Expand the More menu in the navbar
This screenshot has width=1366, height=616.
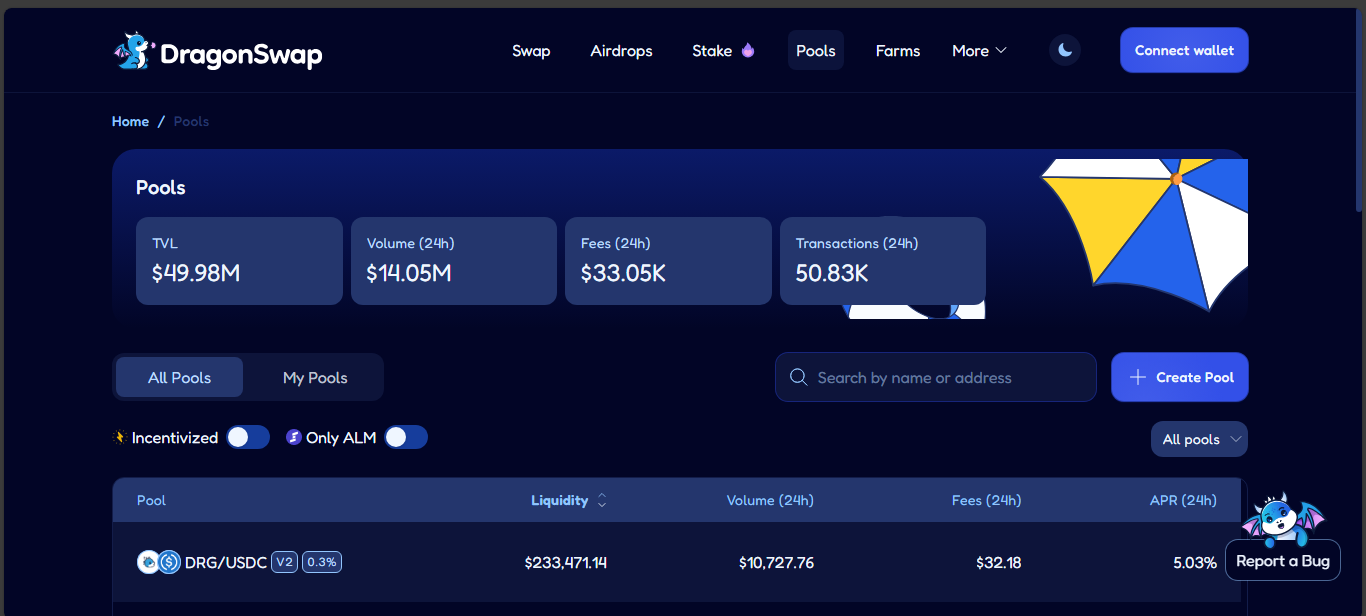tap(979, 51)
